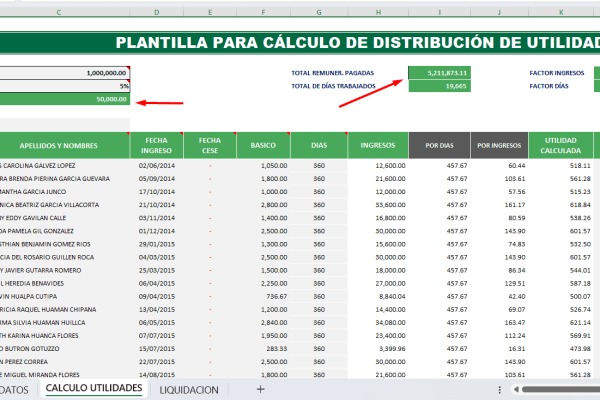Select the green 50,000.00 cell
This screenshot has height=400, width=600.
(x=65, y=99)
